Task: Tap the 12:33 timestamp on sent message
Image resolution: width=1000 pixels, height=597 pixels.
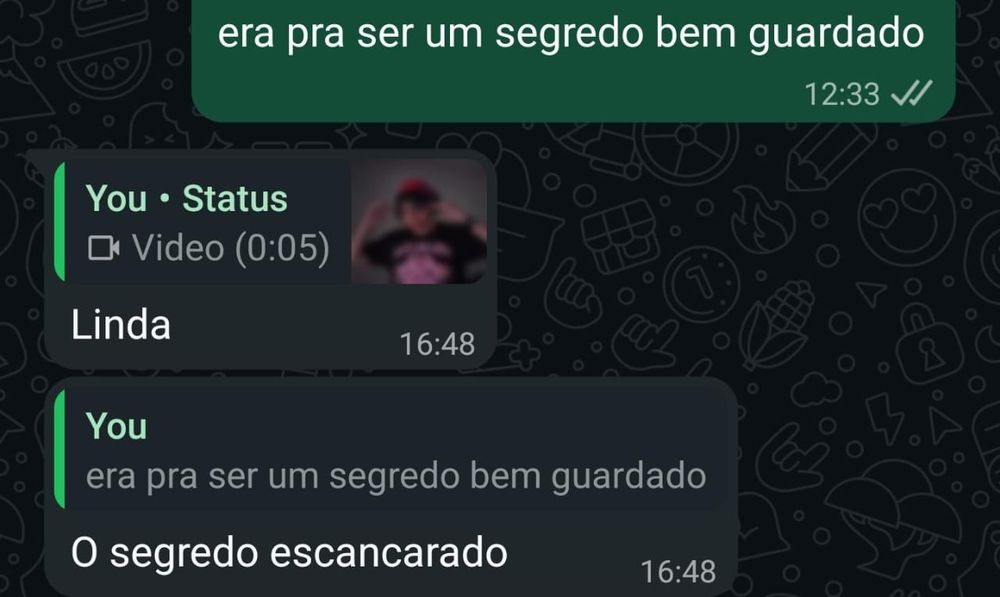Action: [x=842, y=94]
